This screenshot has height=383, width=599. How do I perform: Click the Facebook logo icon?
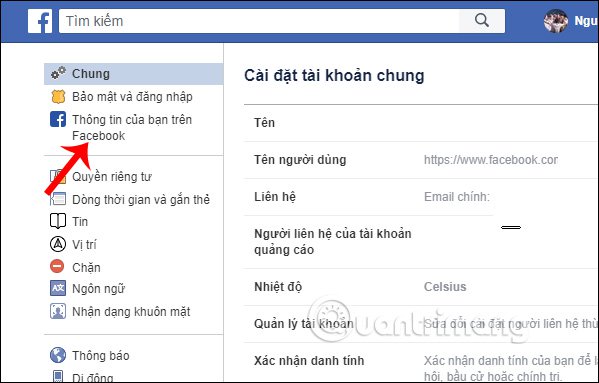[x=40, y=21]
